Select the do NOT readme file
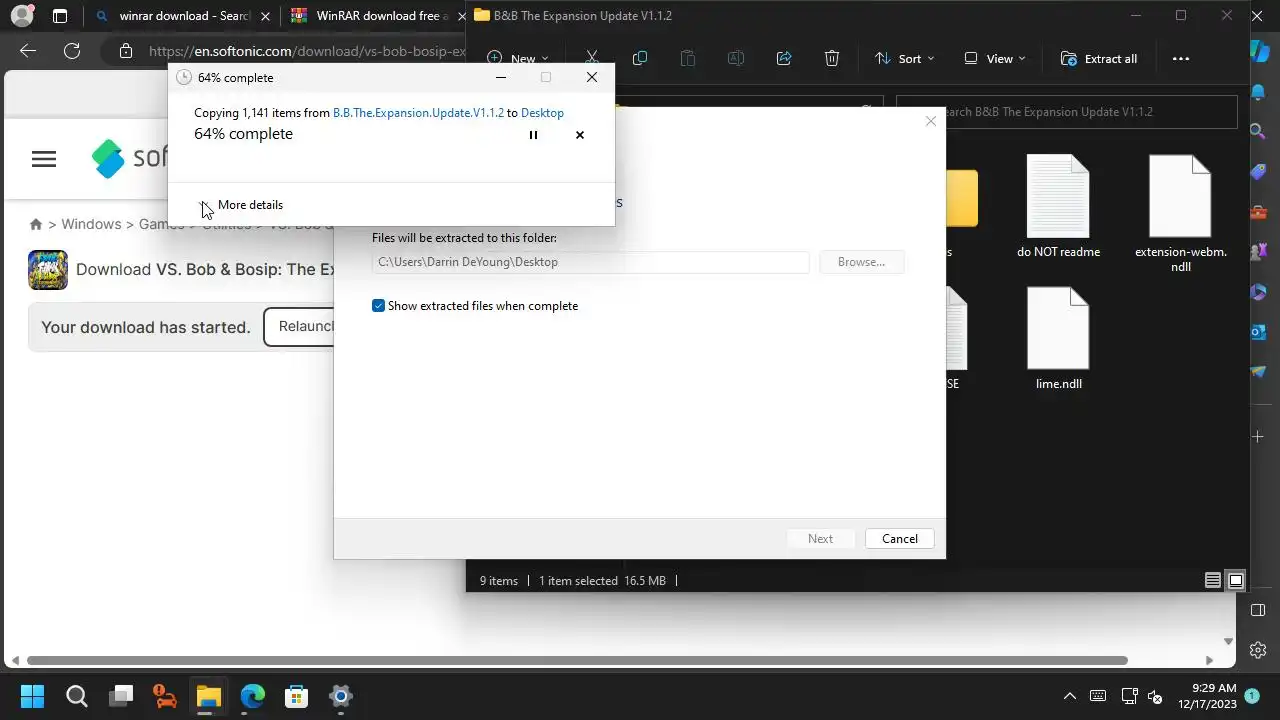The image size is (1280, 720). click(1058, 207)
